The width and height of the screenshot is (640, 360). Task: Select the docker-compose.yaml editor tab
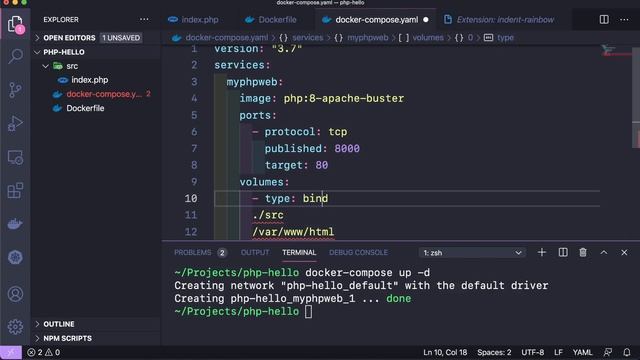pos(376,20)
